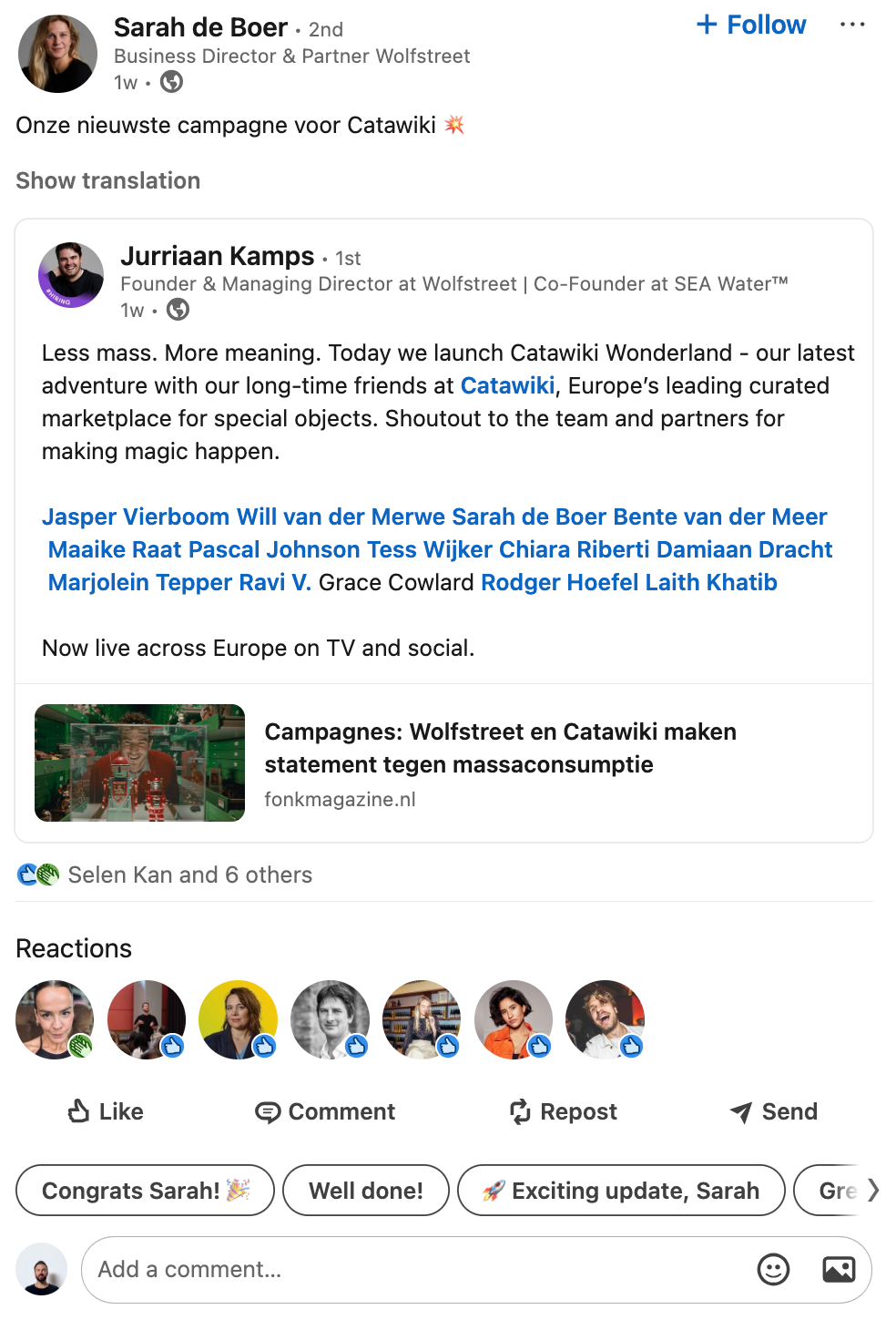The width and height of the screenshot is (896, 1330).
Task: Show translation of the post
Action: (x=107, y=180)
